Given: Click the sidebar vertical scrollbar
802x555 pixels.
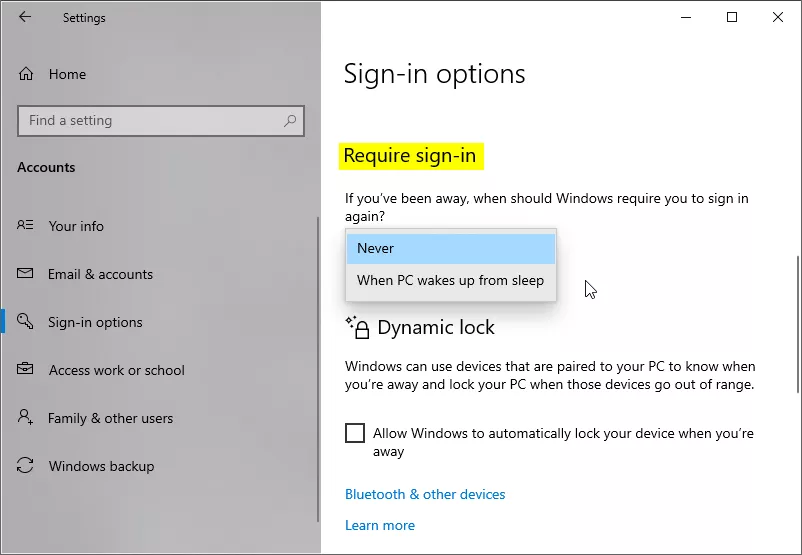Looking at the screenshot, I should tap(318, 369).
